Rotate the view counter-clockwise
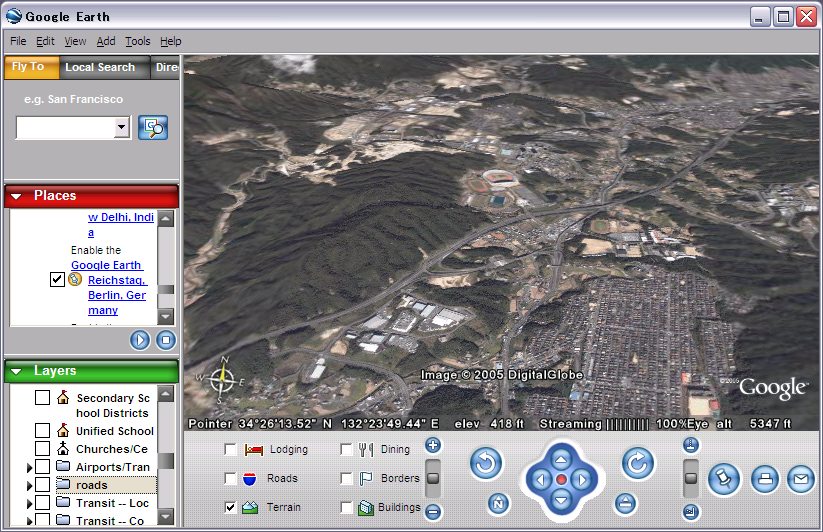Viewport: 823px width, 532px height. point(485,463)
